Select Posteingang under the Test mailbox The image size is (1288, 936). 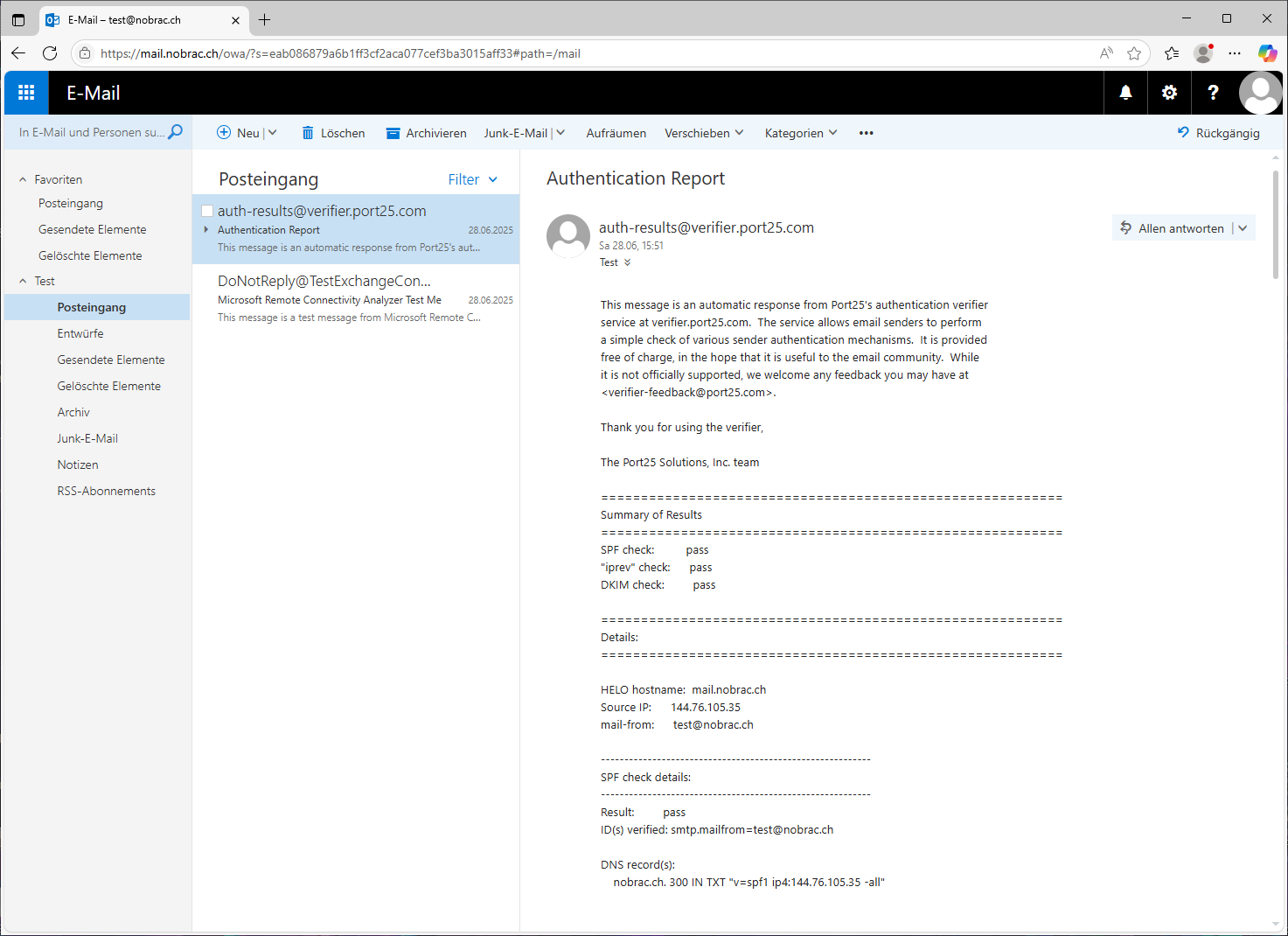pos(97,307)
